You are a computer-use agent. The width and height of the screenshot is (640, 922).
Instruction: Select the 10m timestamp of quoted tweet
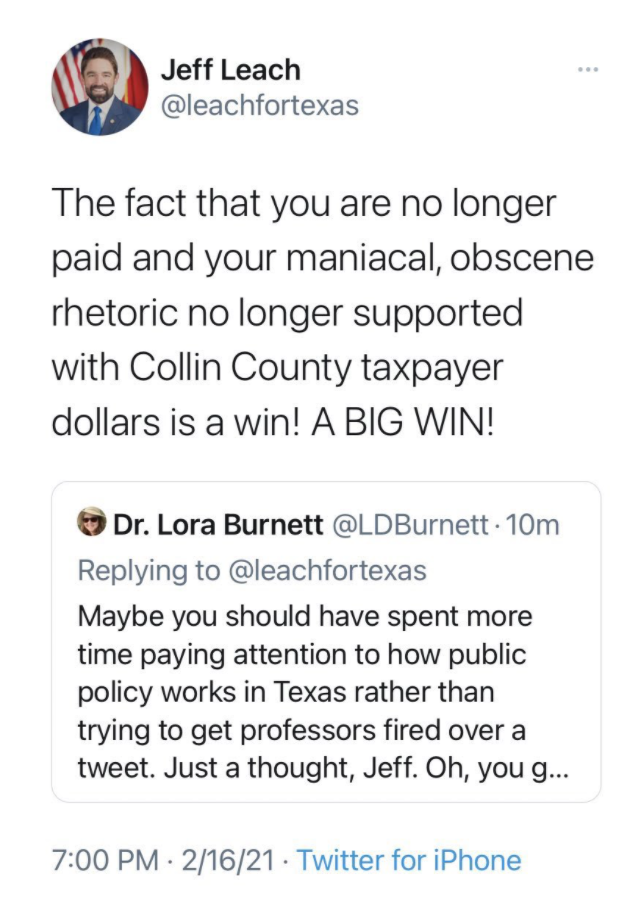[x=532, y=525]
